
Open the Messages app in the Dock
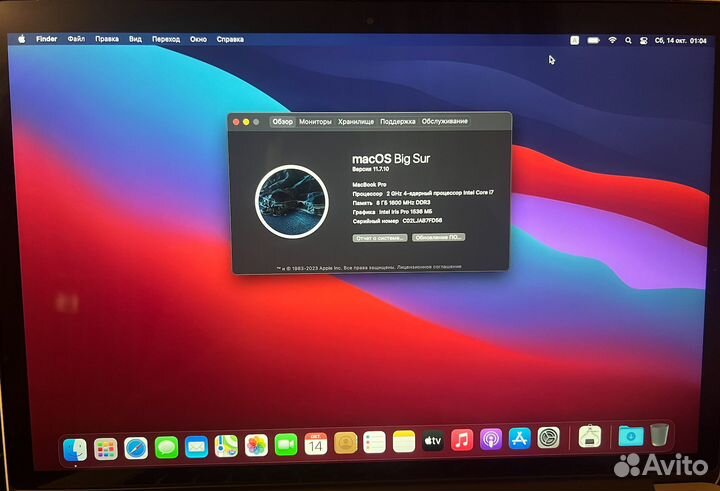[x=166, y=447]
